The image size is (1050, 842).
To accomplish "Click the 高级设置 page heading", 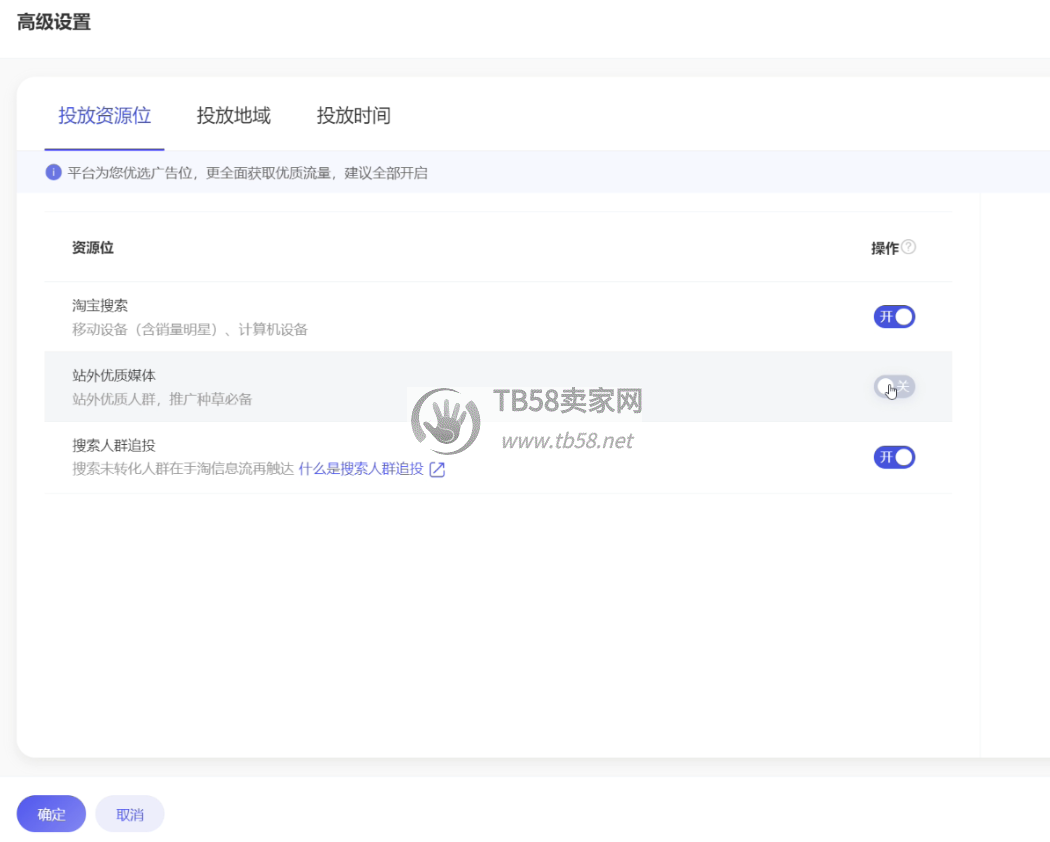I will pyautogui.click(x=54, y=22).
